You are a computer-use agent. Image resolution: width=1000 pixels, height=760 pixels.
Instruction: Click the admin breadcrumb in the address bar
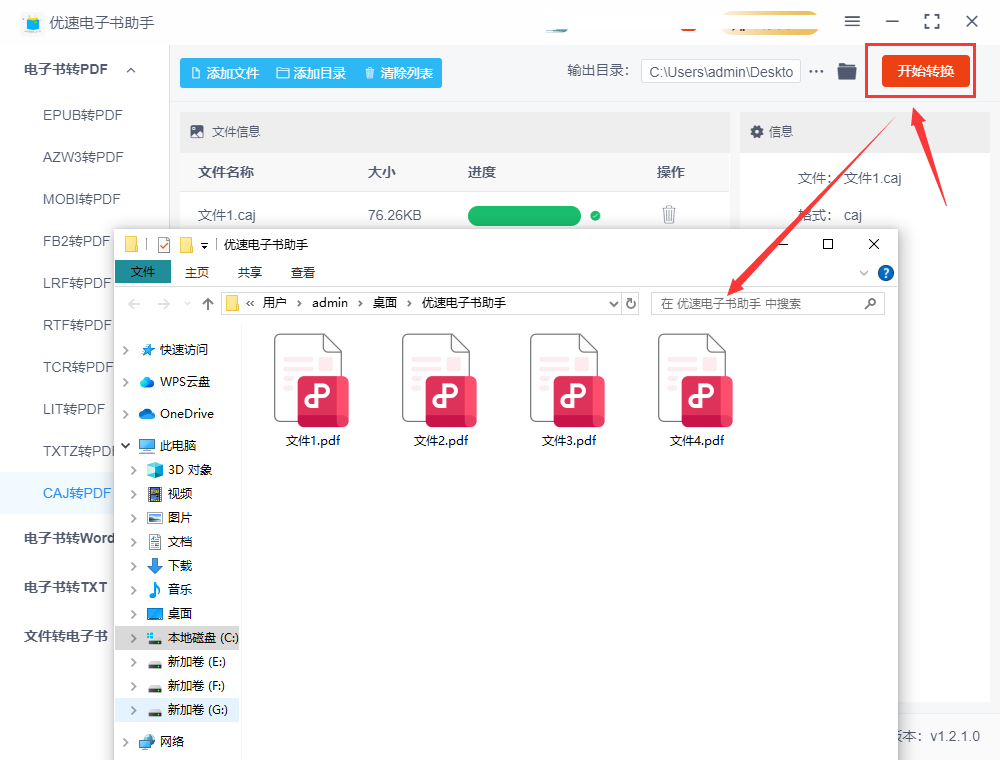(330, 303)
